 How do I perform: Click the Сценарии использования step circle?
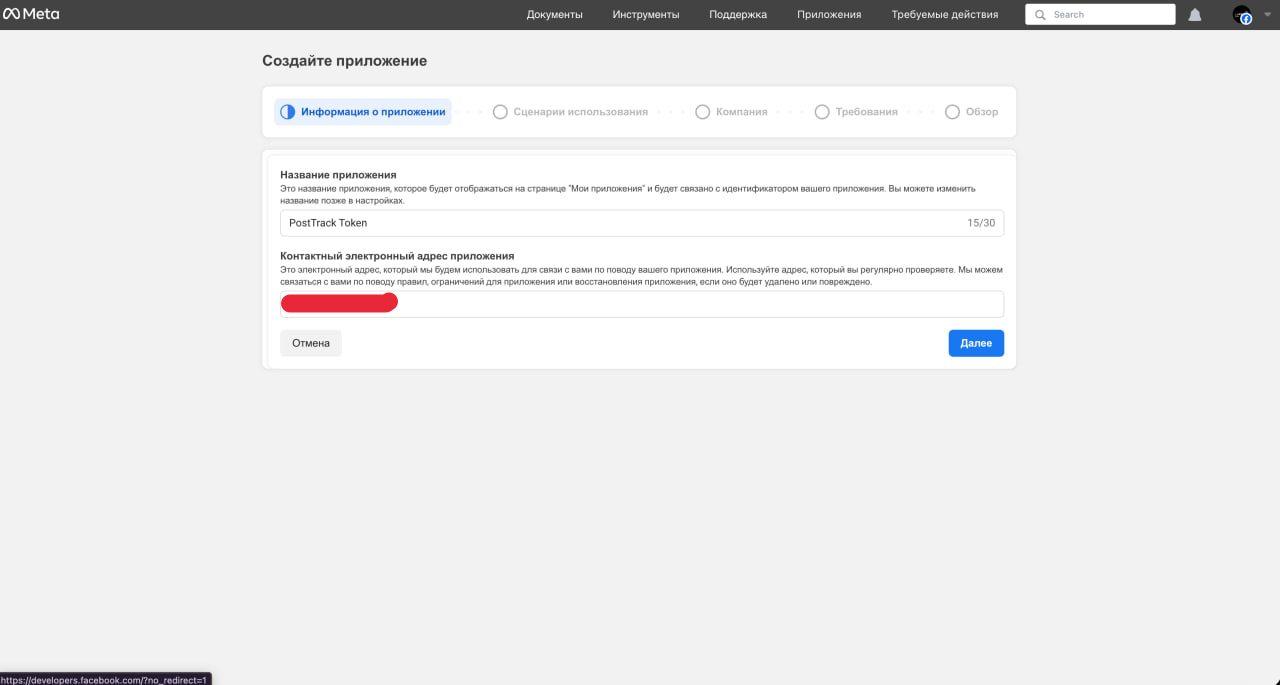[x=500, y=111]
